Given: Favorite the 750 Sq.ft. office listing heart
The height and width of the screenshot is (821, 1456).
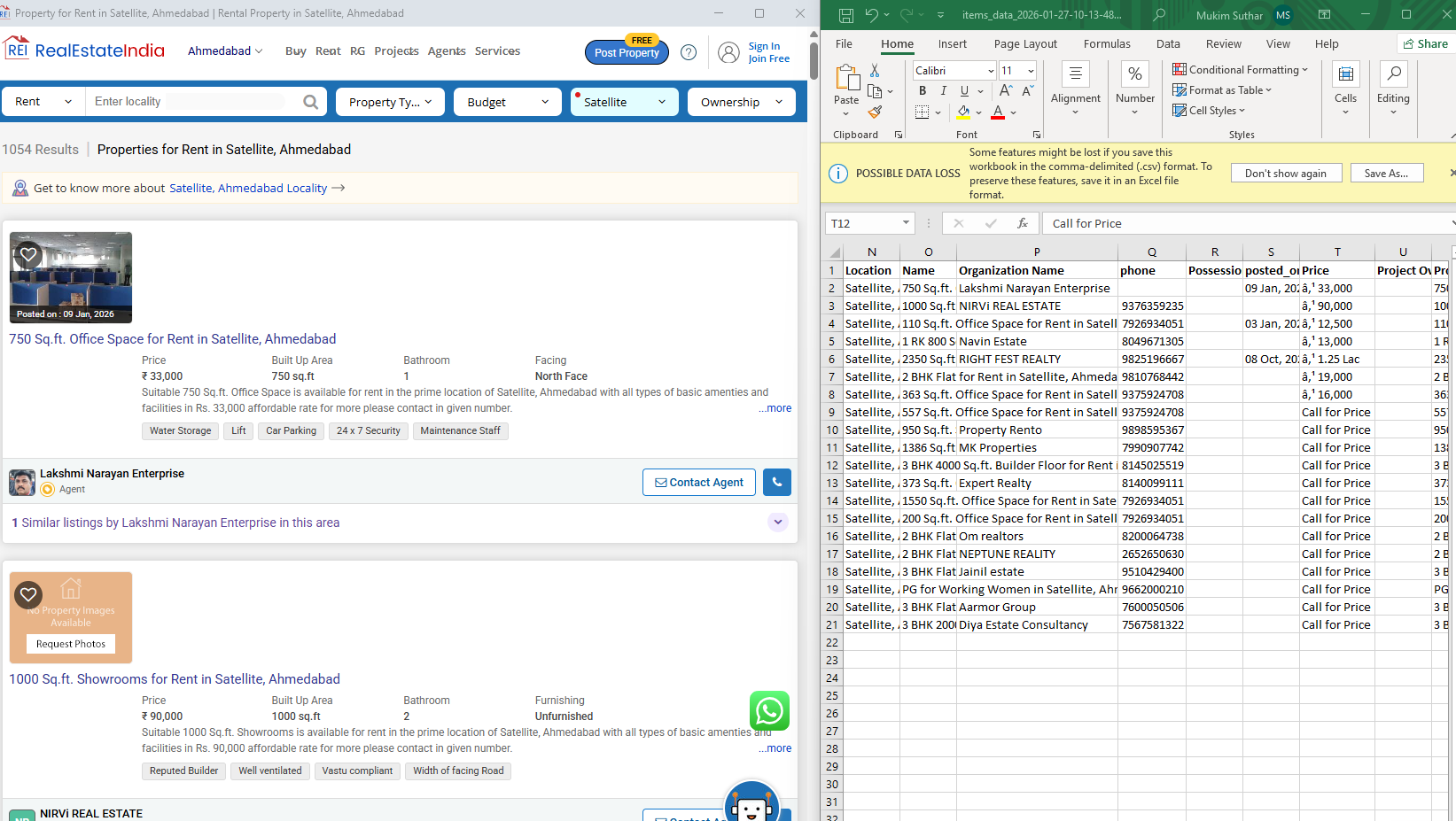Looking at the screenshot, I should (27, 254).
